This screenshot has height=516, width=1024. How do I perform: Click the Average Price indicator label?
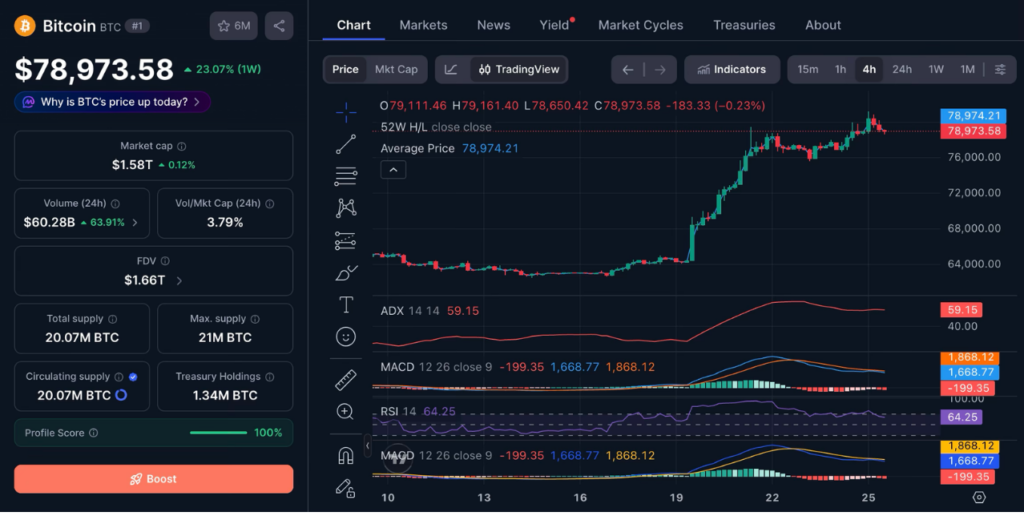pyautogui.click(x=417, y=149)
